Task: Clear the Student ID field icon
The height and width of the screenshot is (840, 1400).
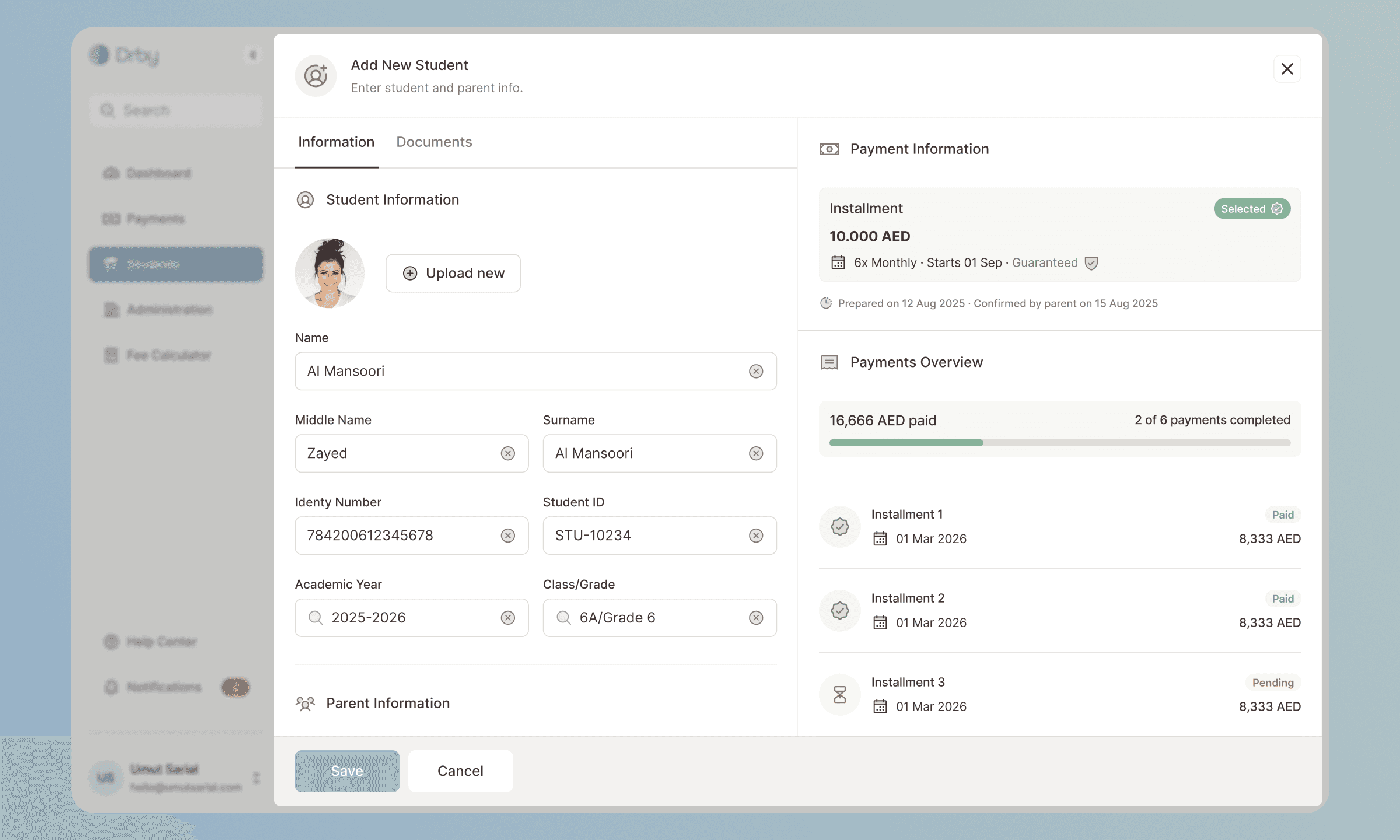Action: coord(756,535)
